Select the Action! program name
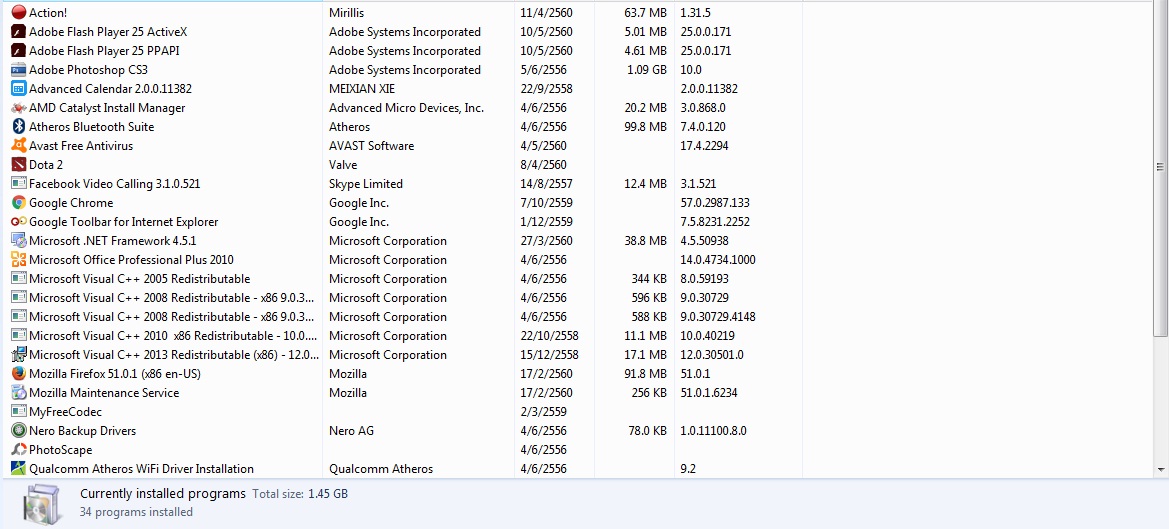Screen dimensions: 1169x529 click(x=48, y=13)
